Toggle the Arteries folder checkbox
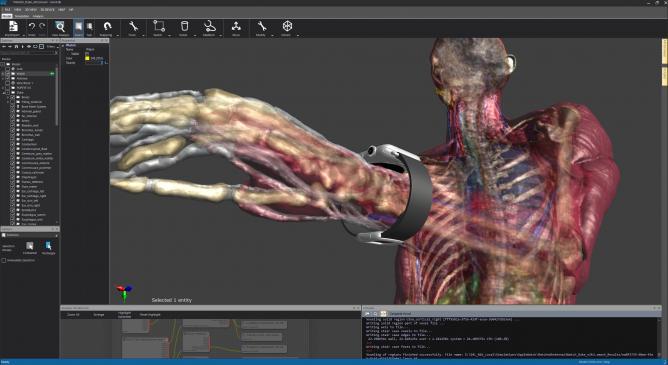The height and width of the screenshot is (365, 668). pyautogui.click(x=13, y=121)
